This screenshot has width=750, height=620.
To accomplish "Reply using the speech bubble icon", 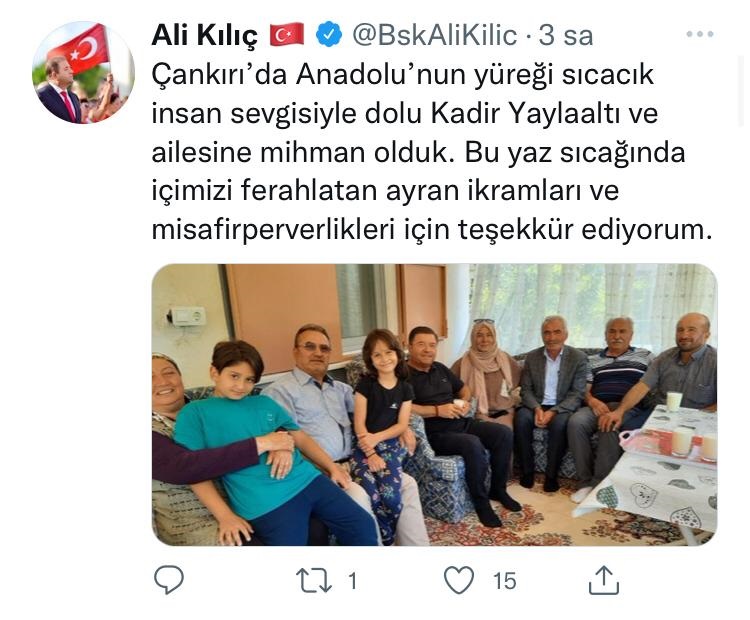I will click(169, 580).
